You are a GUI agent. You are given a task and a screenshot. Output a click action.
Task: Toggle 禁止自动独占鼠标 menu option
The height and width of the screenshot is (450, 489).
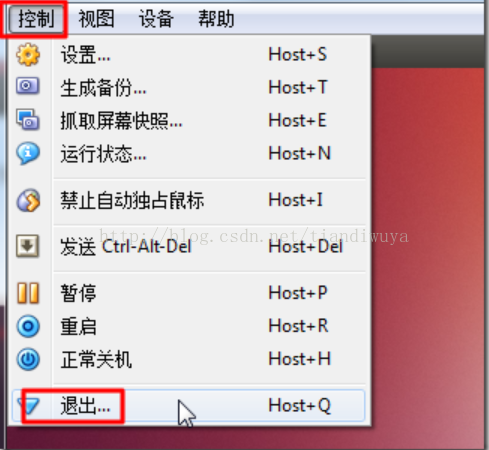click(x=189, y=200)
